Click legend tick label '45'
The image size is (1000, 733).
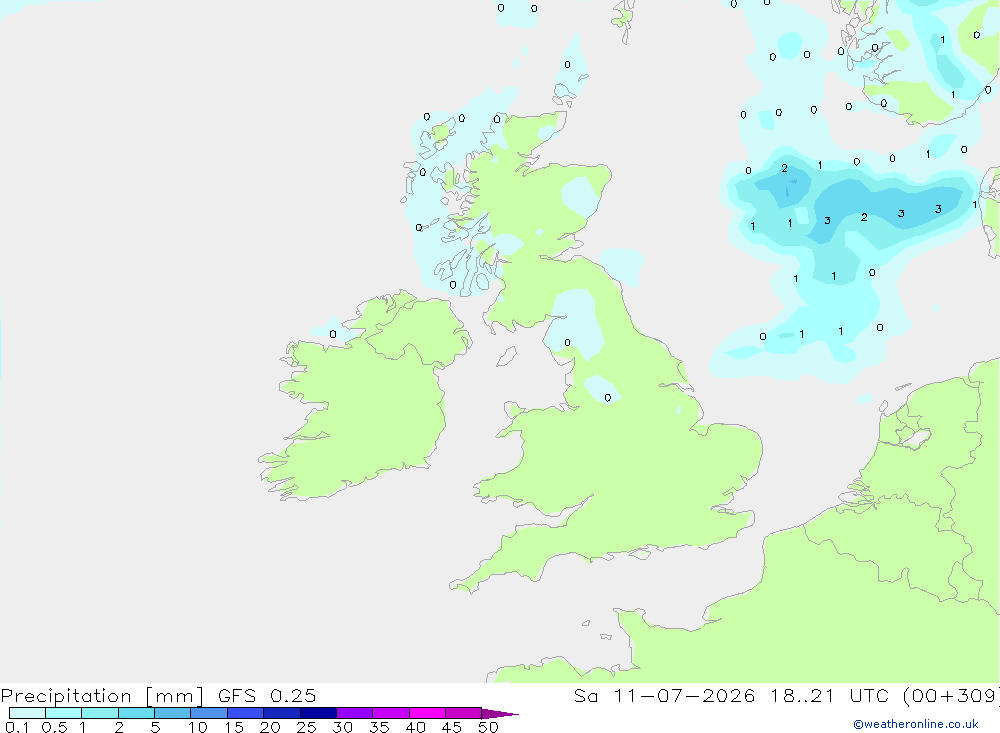[452, 727]
